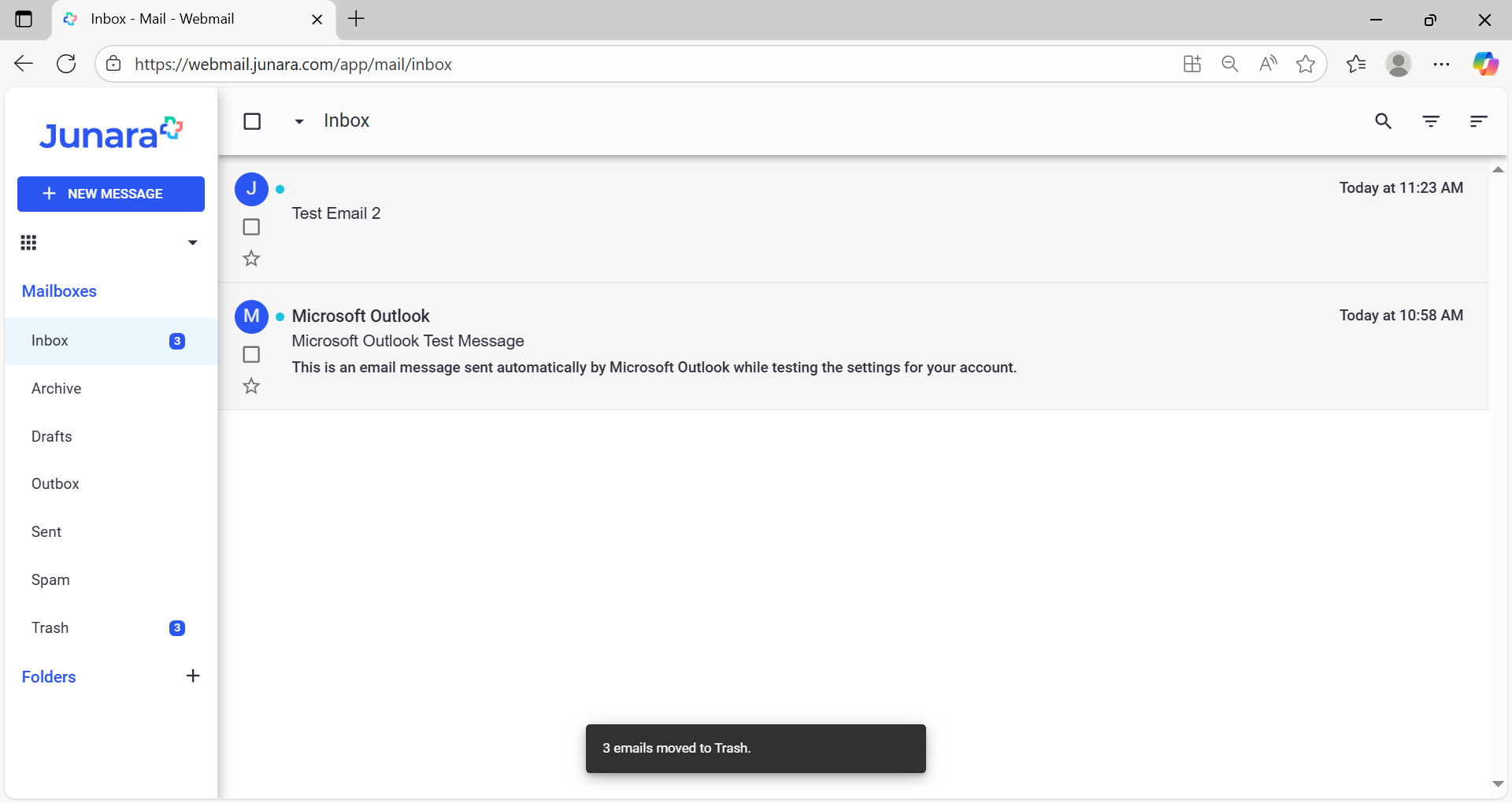
Task: Expand the sidebar apps dropdown arrow
Action: tap(193, 242)
